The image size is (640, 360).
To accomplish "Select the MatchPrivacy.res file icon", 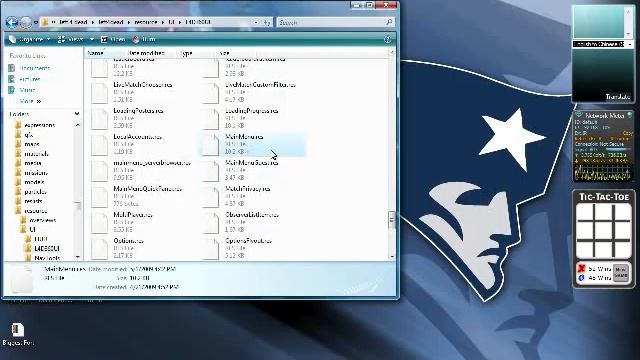I will [210, 197].
